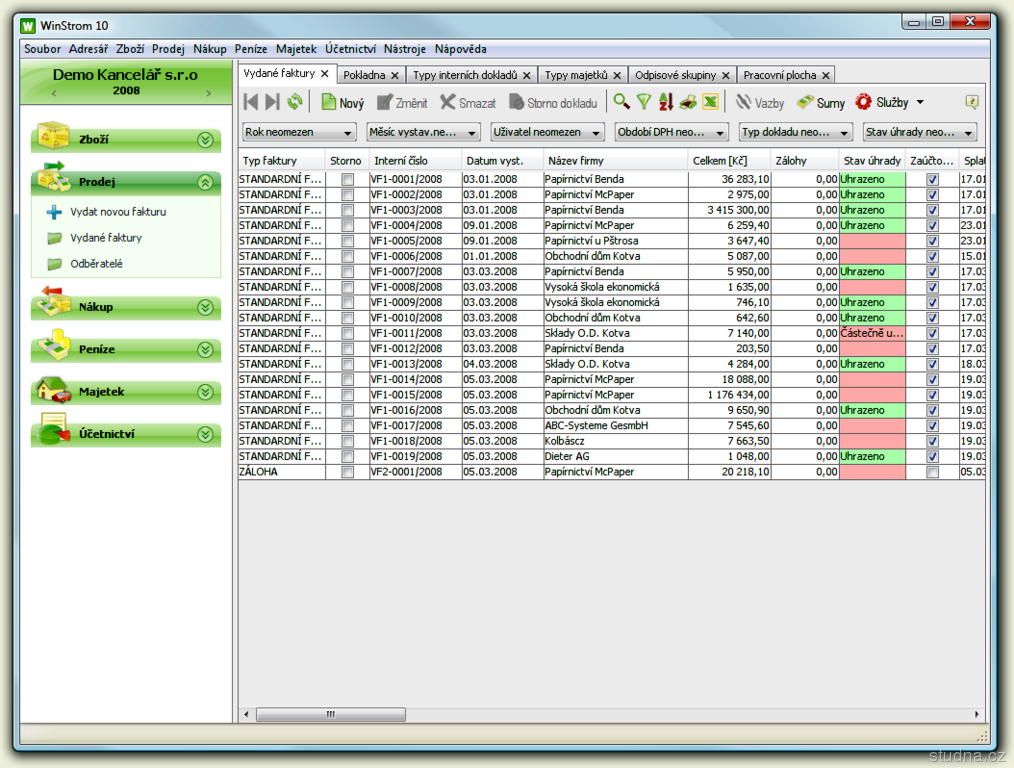Click the print icon in the toolbar
1014x768 pixels.
[x=688, y=102]
